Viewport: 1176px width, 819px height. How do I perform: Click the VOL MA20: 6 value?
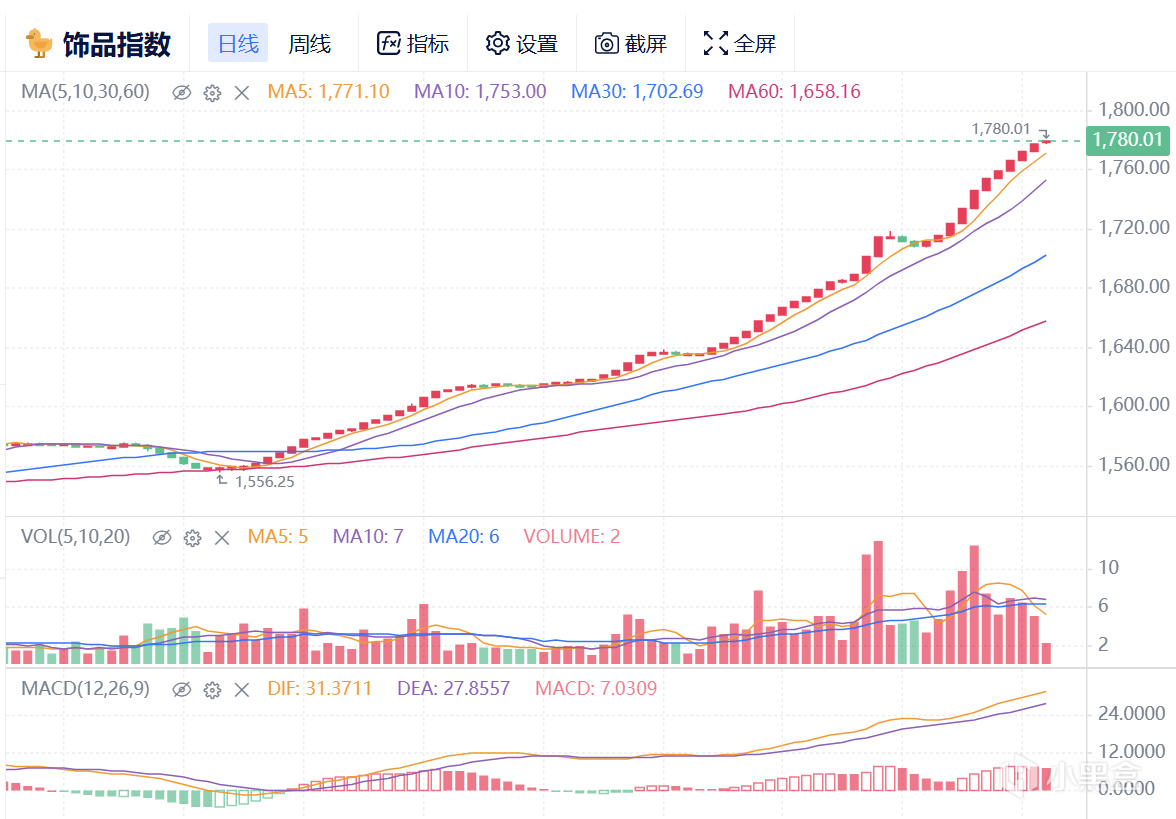[464, 536]
